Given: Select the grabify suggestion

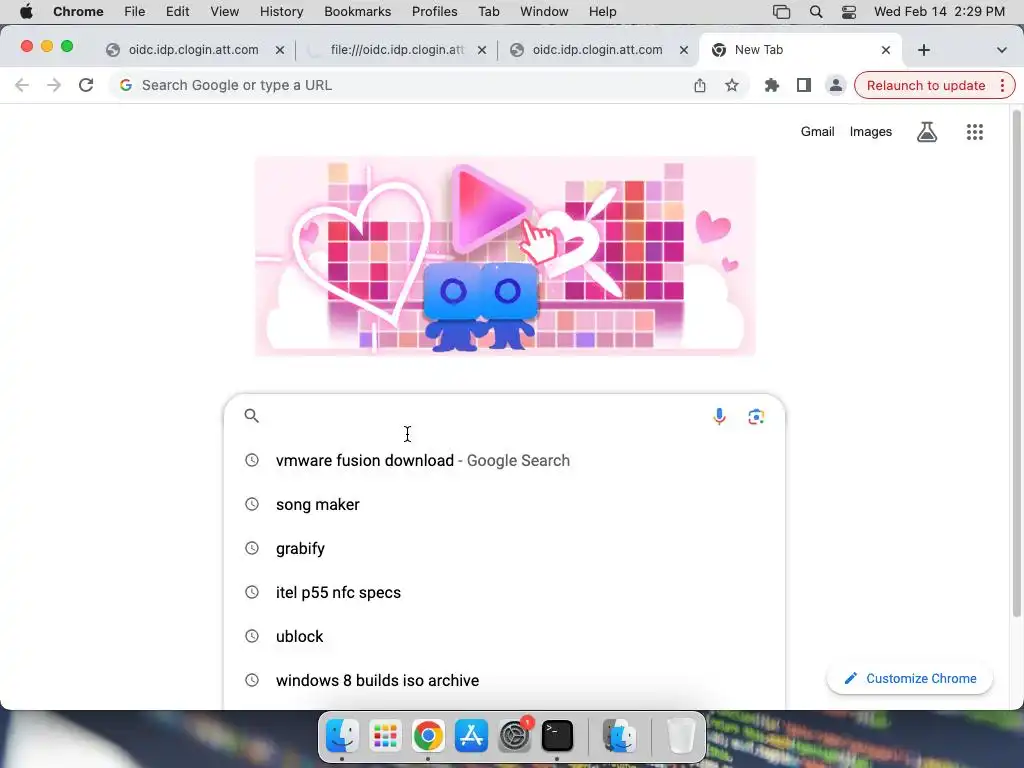Looking at the screenshot, I should [504, 548].
